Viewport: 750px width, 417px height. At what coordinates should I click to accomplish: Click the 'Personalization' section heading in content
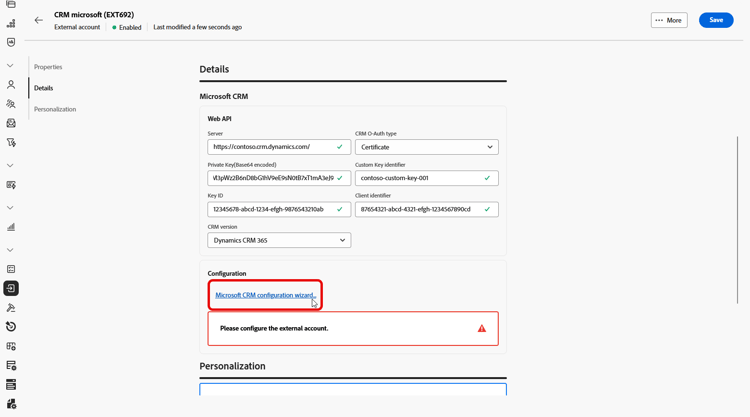pyautogui.click(x=232, y=366)
